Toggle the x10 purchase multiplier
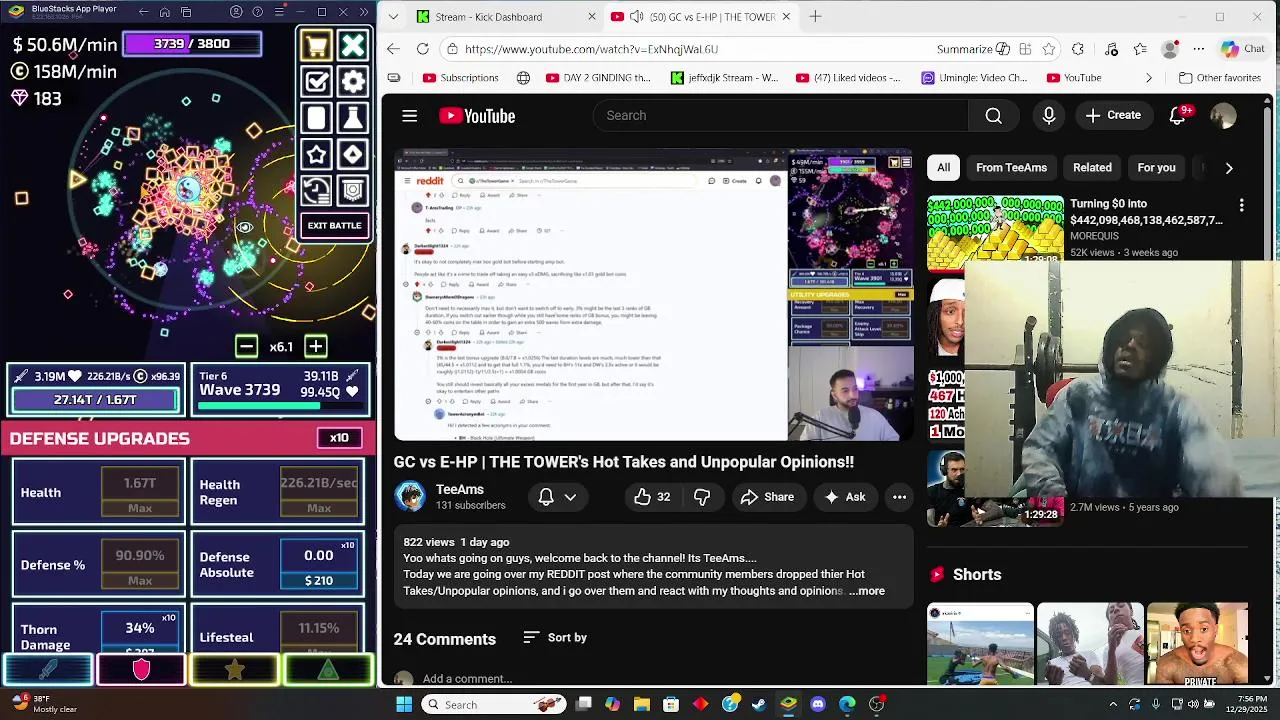 coord(339,438)
